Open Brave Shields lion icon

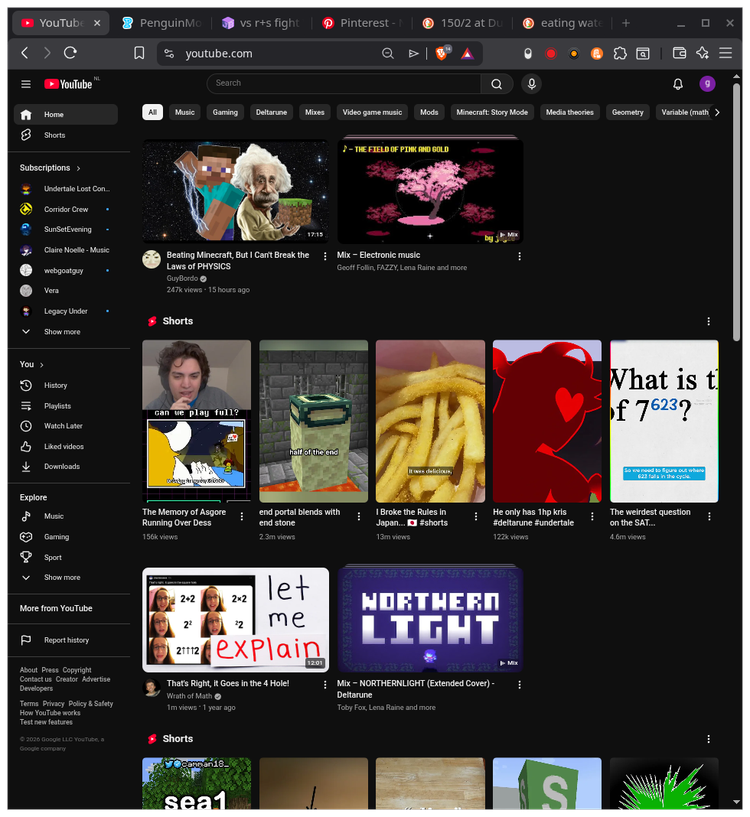(442, 53)
